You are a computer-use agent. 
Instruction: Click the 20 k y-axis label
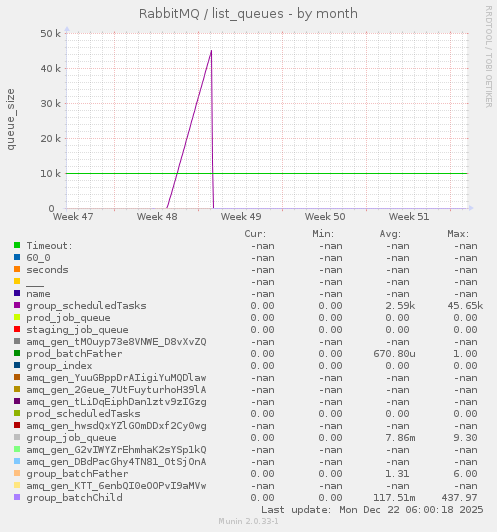tap(51, 138)
